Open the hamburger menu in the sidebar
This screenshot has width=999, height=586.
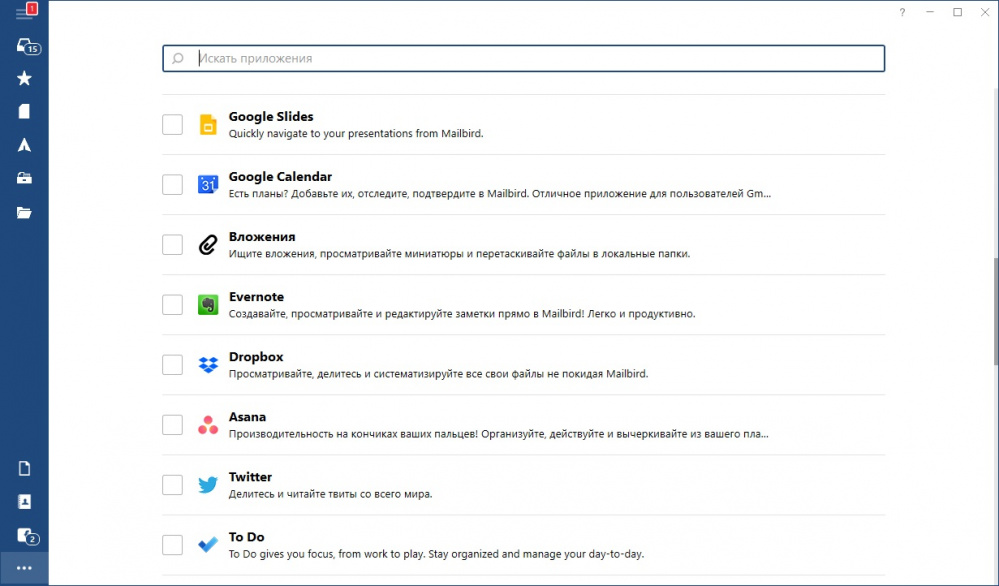pyautogui.click(x=24, y=13)
